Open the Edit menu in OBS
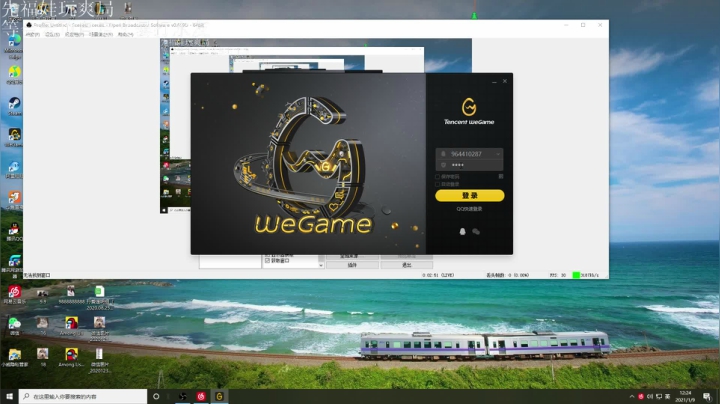The image size is (720, 404). coord(52,34)
